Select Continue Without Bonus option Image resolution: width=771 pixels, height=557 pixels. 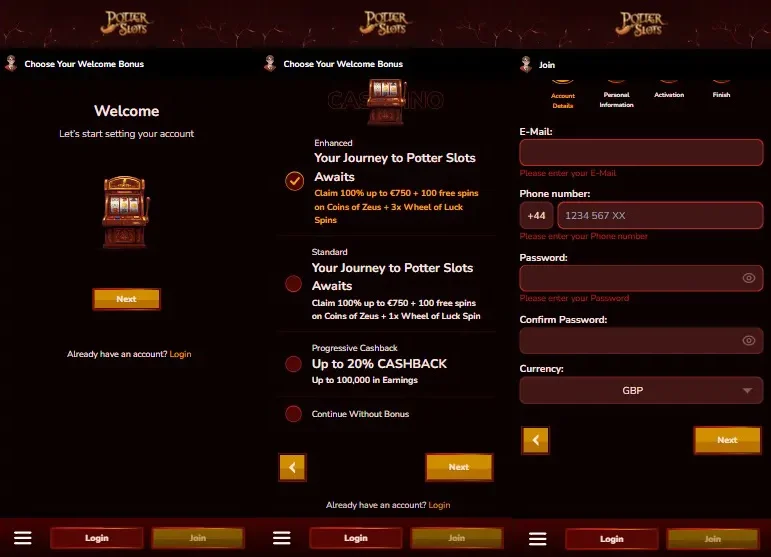coord(294,414)
